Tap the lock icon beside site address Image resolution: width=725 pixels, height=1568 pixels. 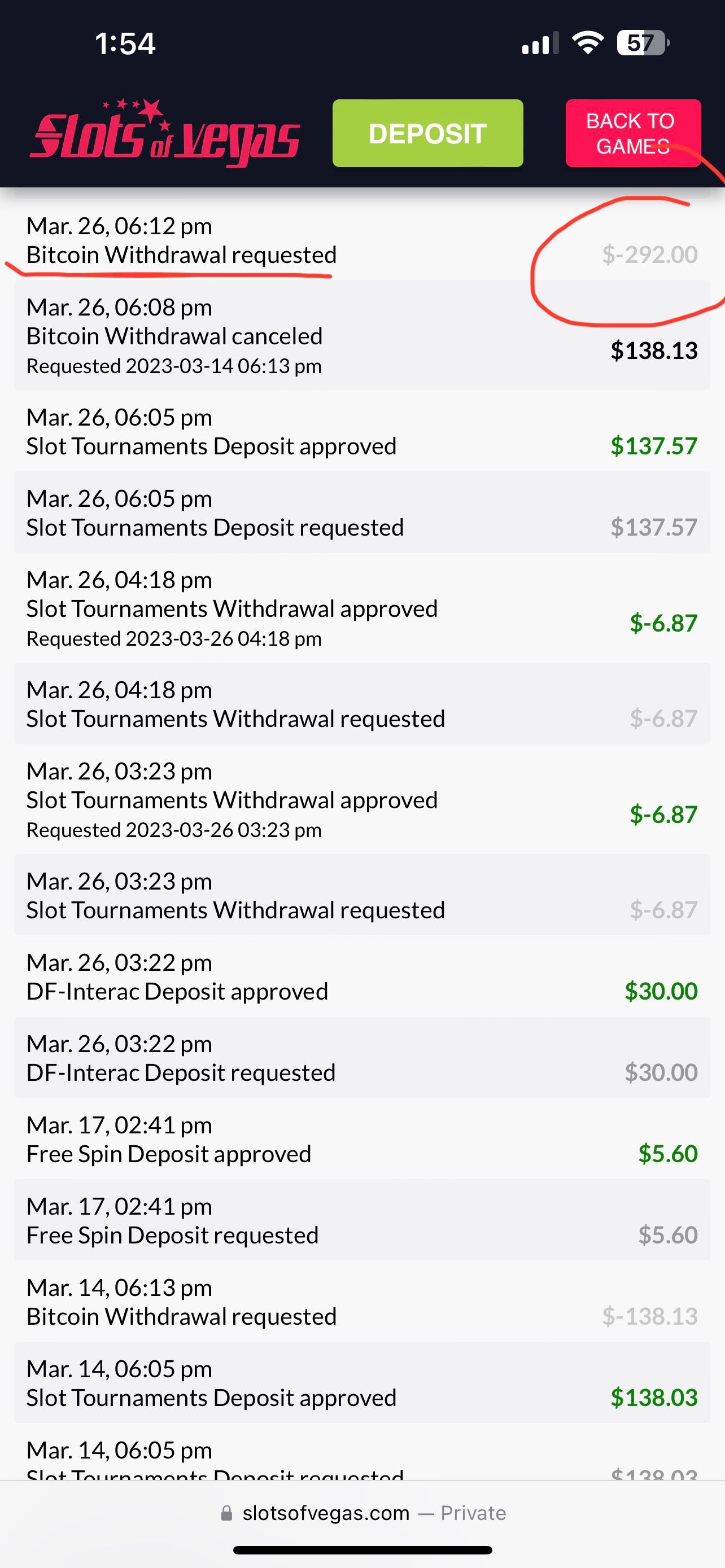click(x=226, y=1513)
